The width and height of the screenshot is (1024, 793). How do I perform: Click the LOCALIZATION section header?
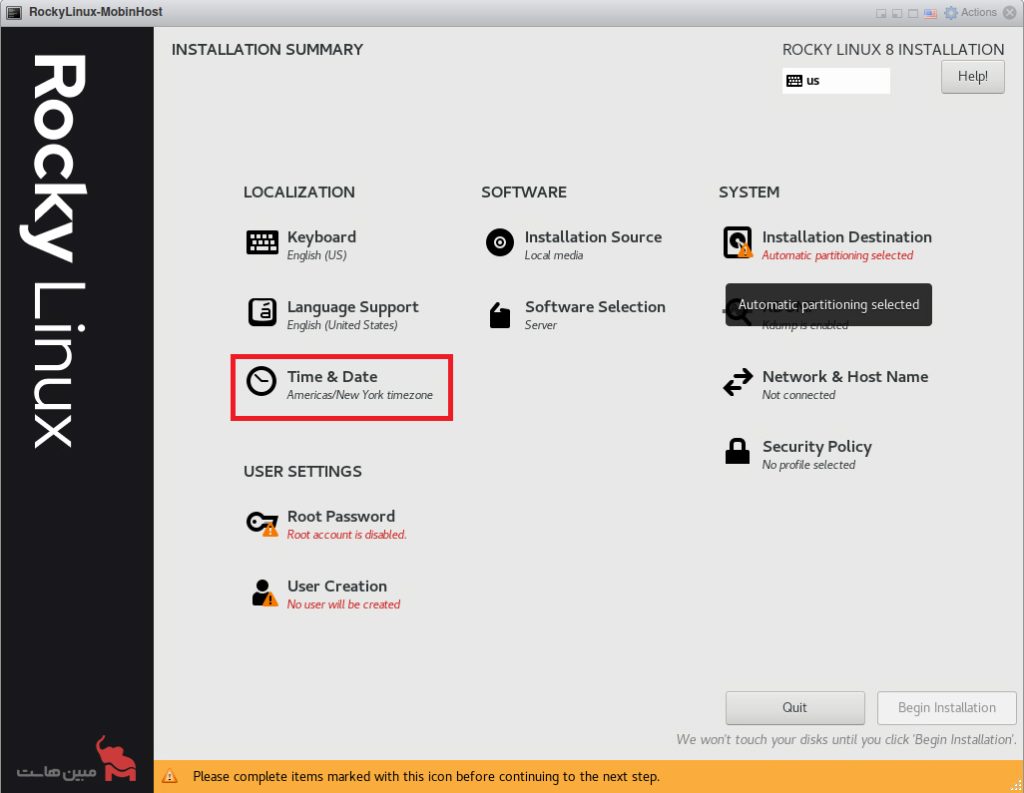pyautogui.click(x=299, y=192)
